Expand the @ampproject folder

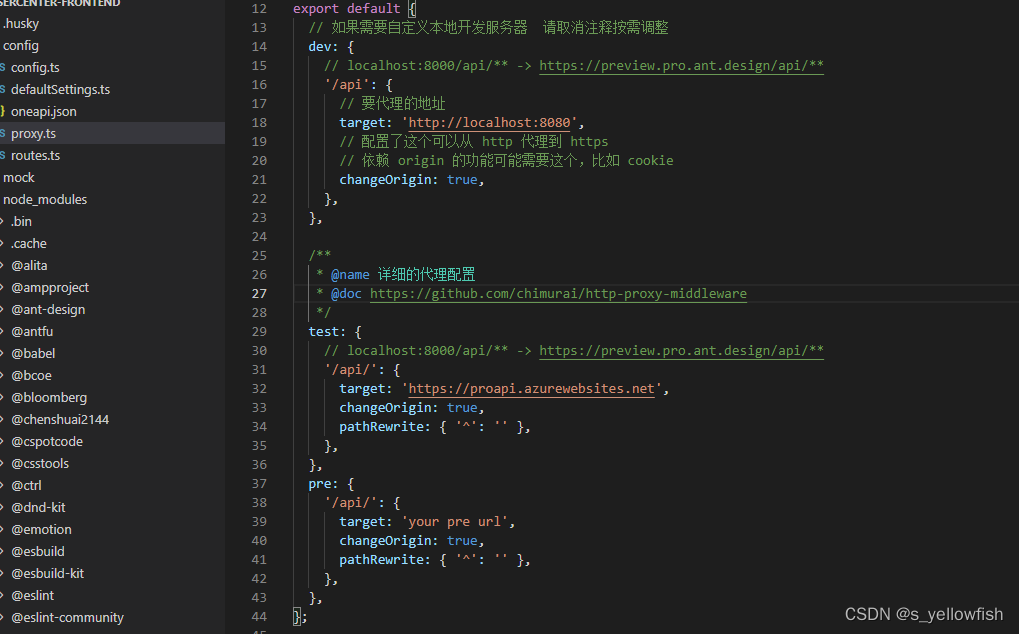pyautogui.click(x=50, y=288)
